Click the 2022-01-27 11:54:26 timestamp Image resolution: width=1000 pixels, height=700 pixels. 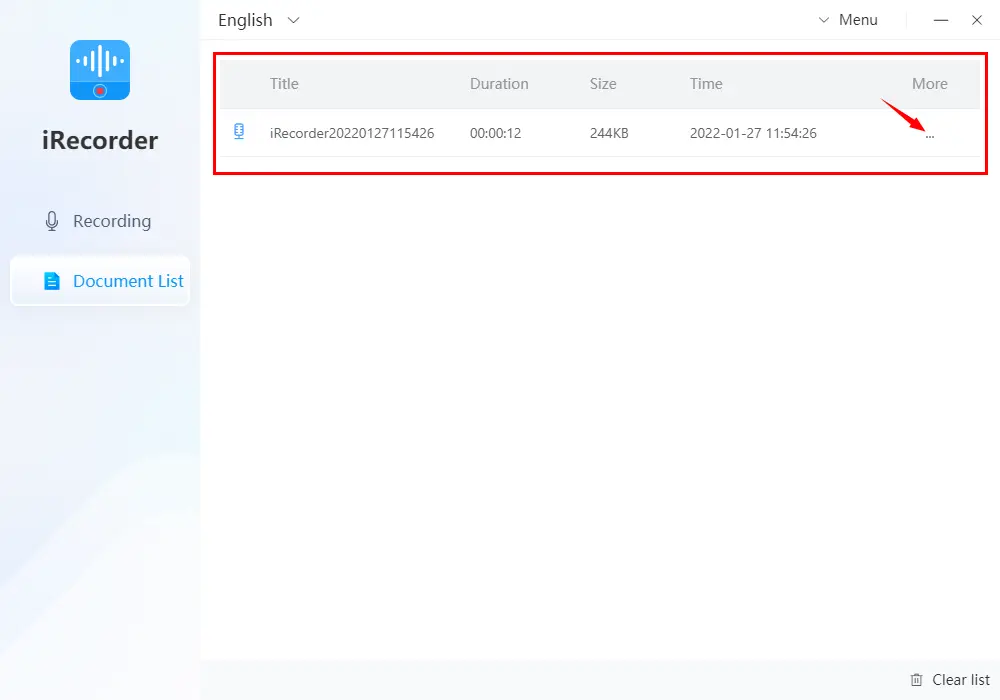pos(753,133)
